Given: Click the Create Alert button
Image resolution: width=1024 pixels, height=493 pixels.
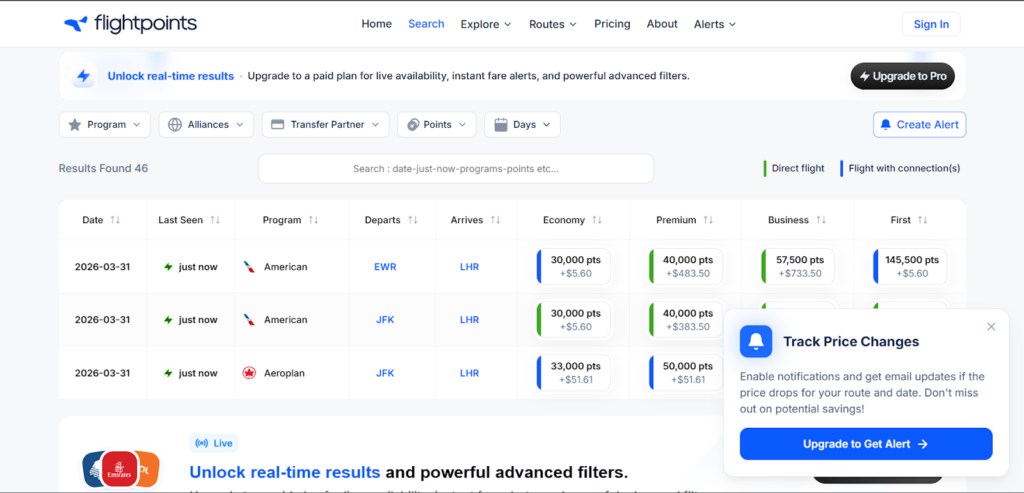Looking at the screenshot, I should pyautogui.click(x=920, y=125).
